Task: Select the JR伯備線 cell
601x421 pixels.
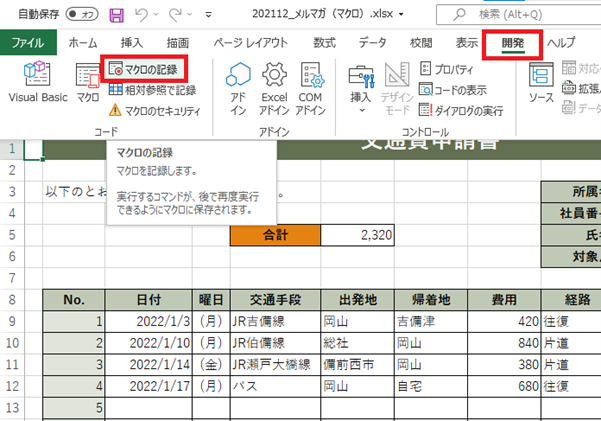Action: point(275,343)
